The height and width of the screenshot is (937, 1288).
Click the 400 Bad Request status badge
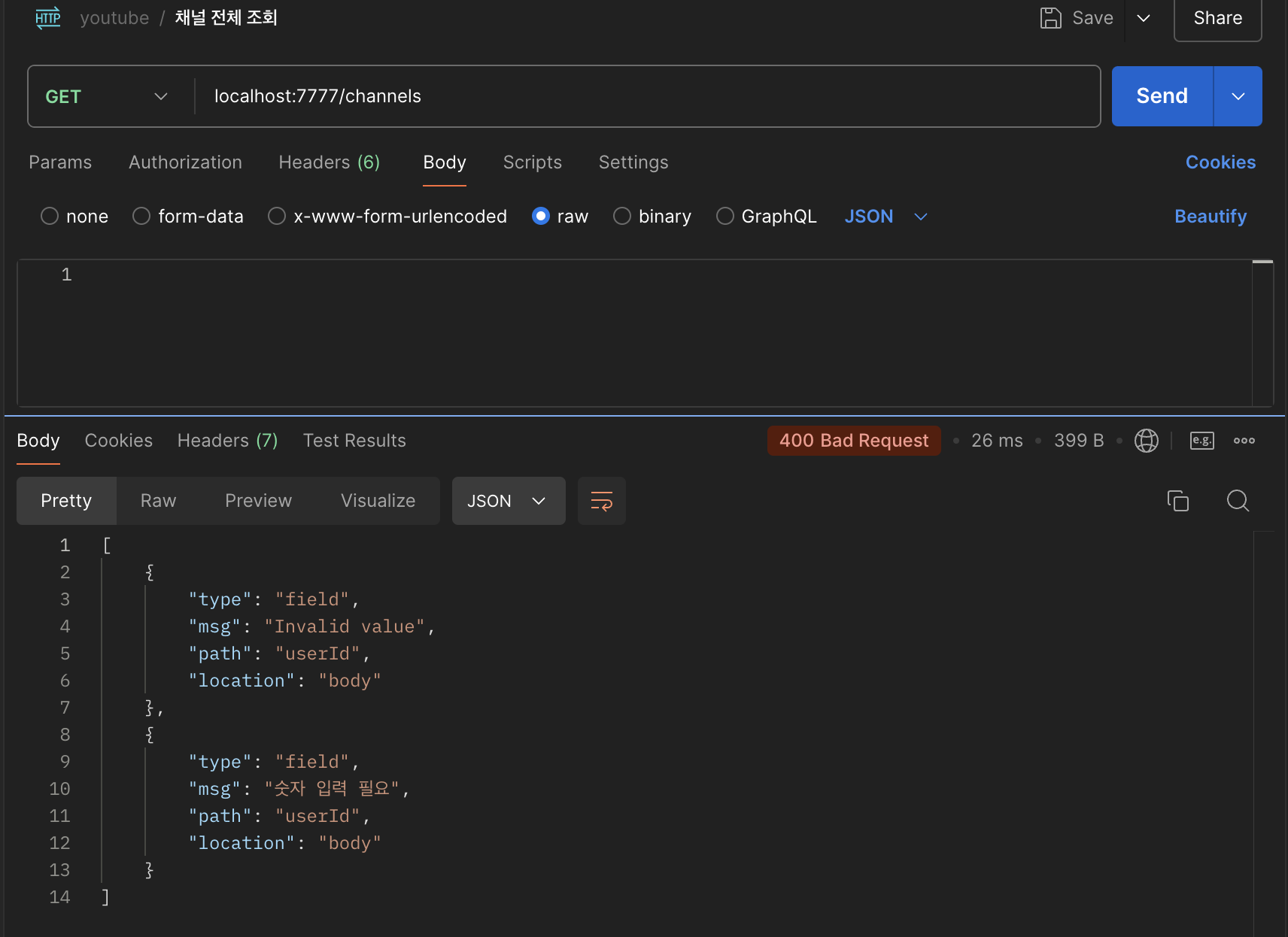pos(854,441)
